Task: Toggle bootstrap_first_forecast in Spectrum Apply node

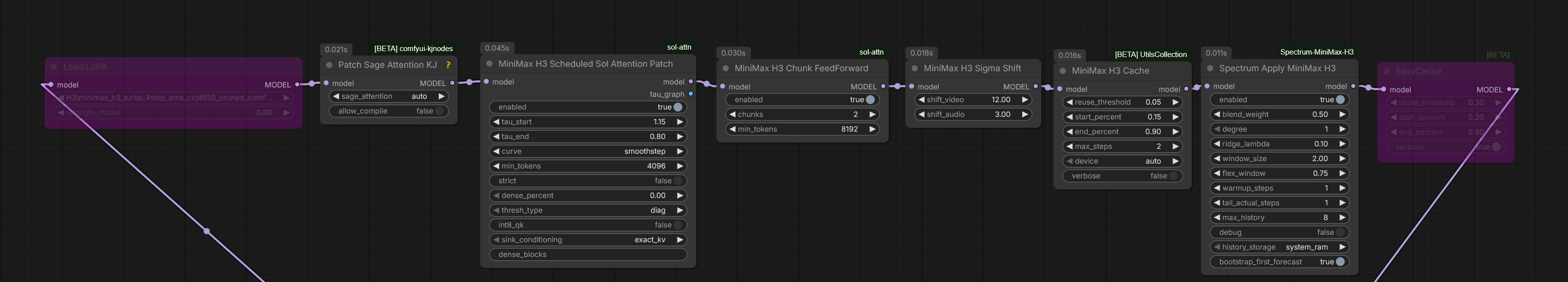Action: (x=1279, y=262)
